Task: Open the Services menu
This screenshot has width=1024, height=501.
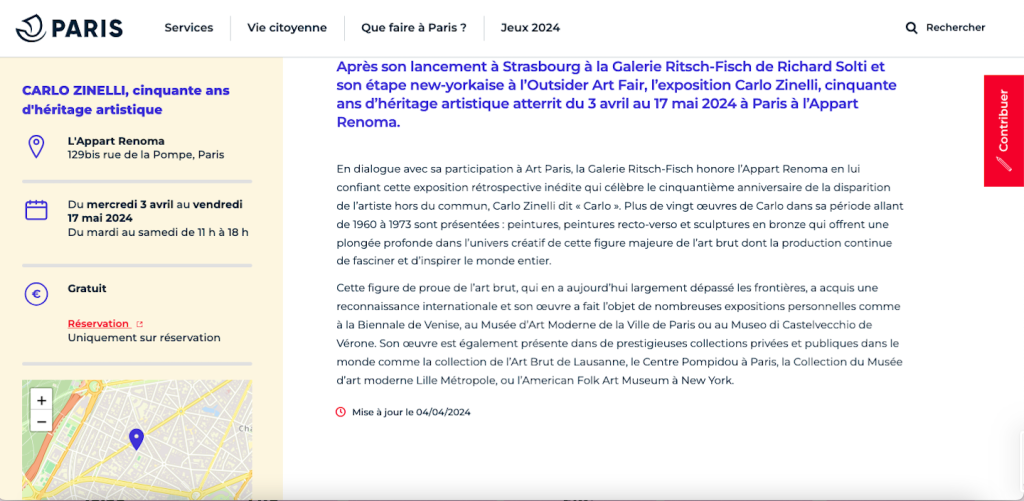Action: click(189, 27)
